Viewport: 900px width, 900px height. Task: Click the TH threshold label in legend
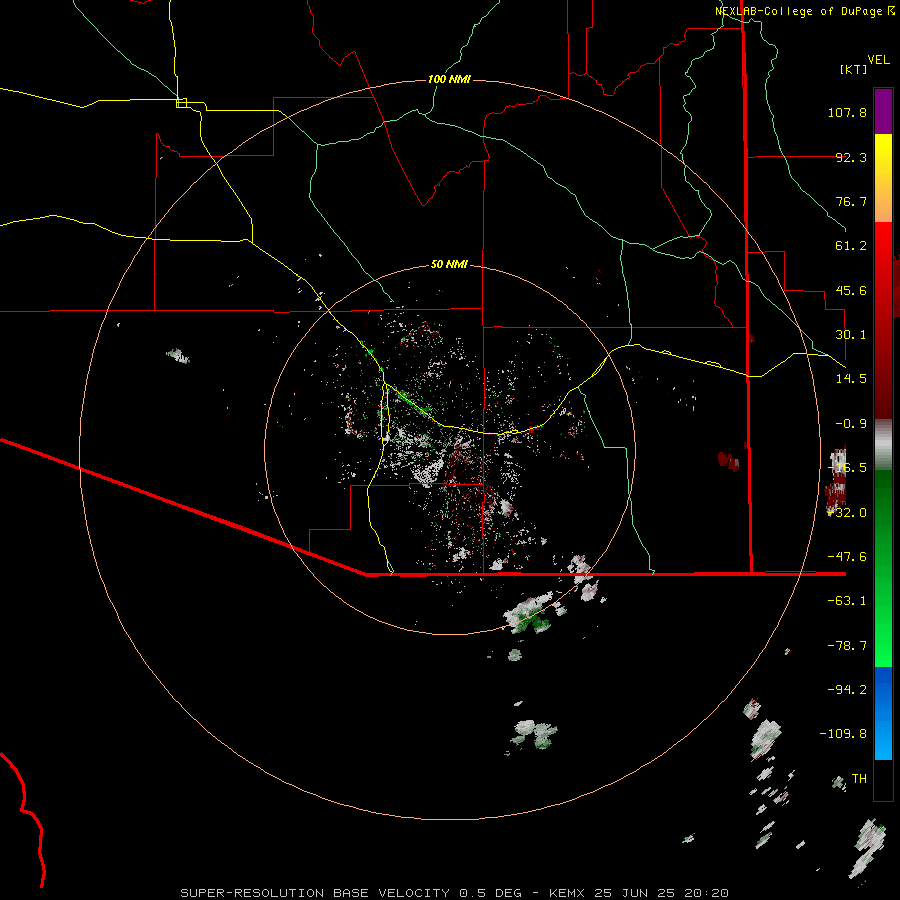tap(859, 779)
